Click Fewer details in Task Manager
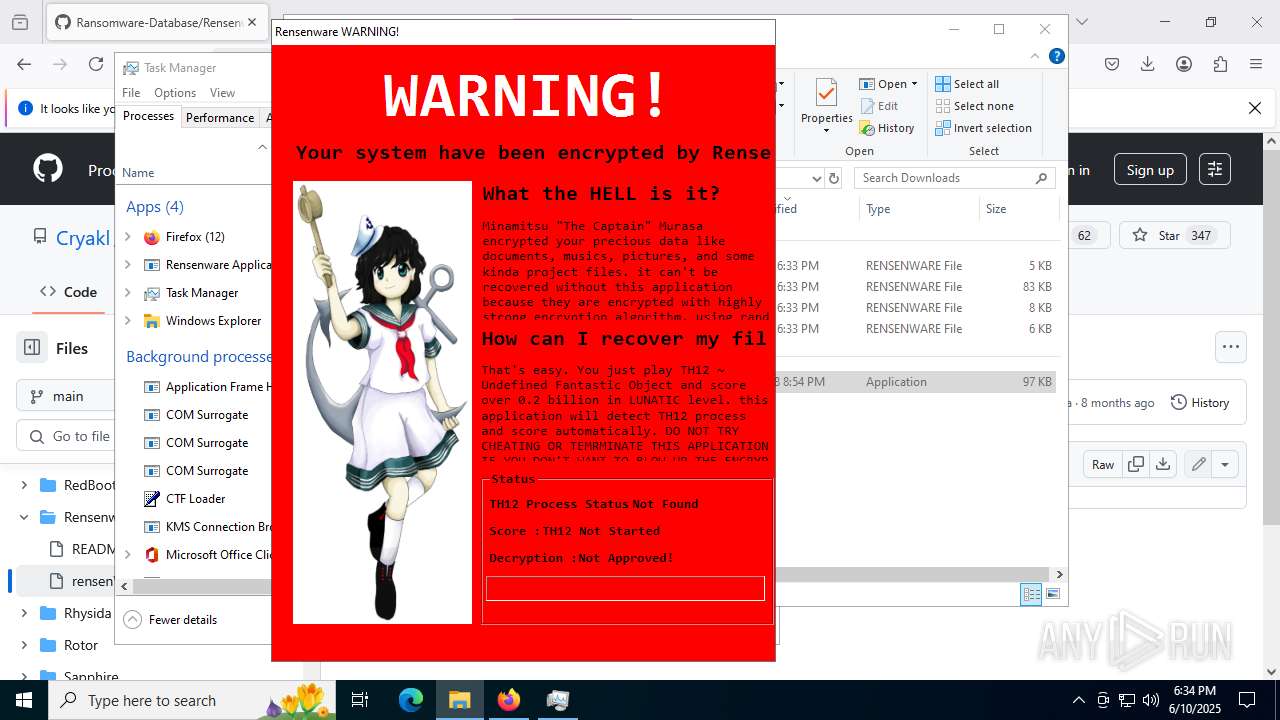Image resolution: width=1280 pixels, height=720 pixels. coord(170,619)
